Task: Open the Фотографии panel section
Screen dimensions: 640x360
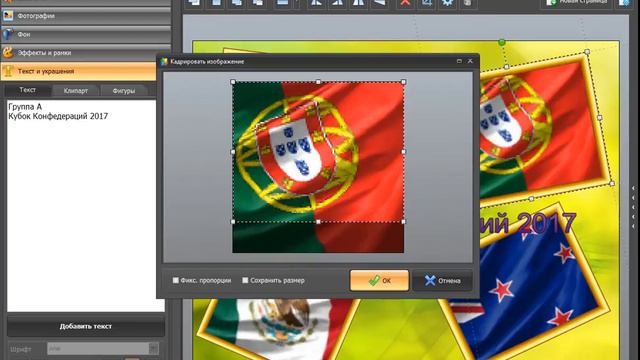Action: (x=86, y=16)
